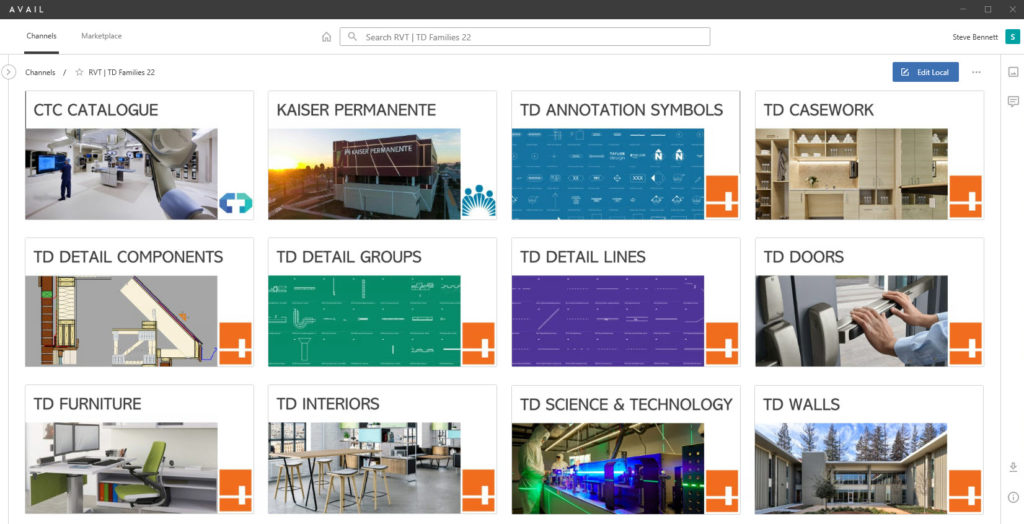Open the TD Detail Lines purple thumbnail

608,321
